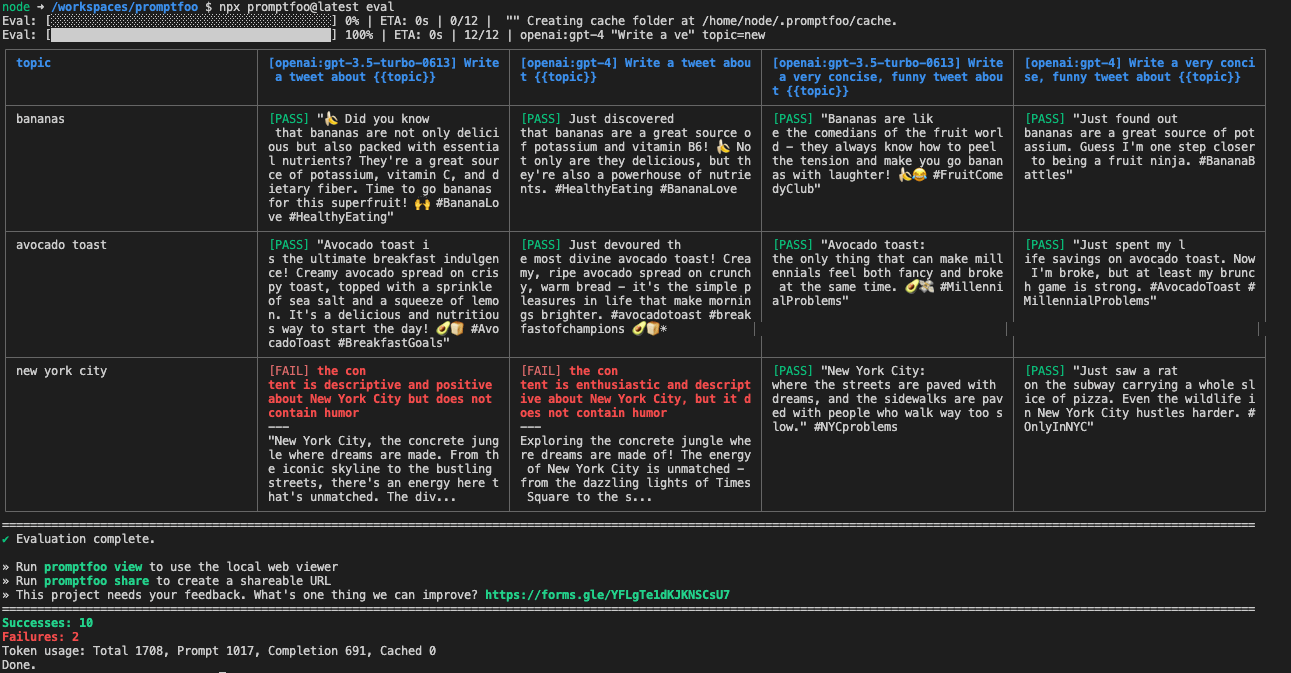This screenshot has height=673, width=1291.
Task: Click the 'Bananas are like the comedians' cell
Action: pos(887,168)
